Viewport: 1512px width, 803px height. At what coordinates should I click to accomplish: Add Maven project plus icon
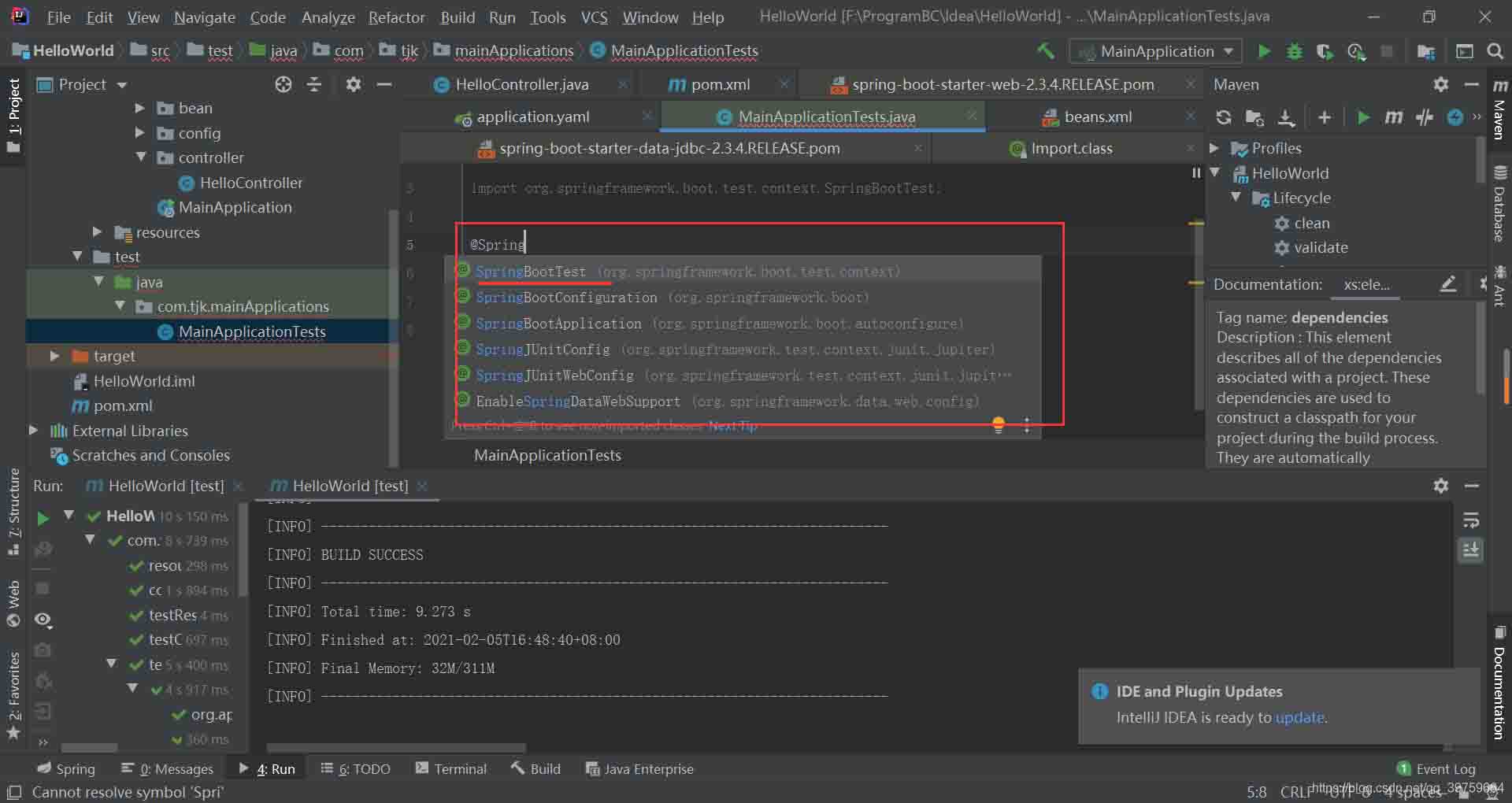[1325, 117]
